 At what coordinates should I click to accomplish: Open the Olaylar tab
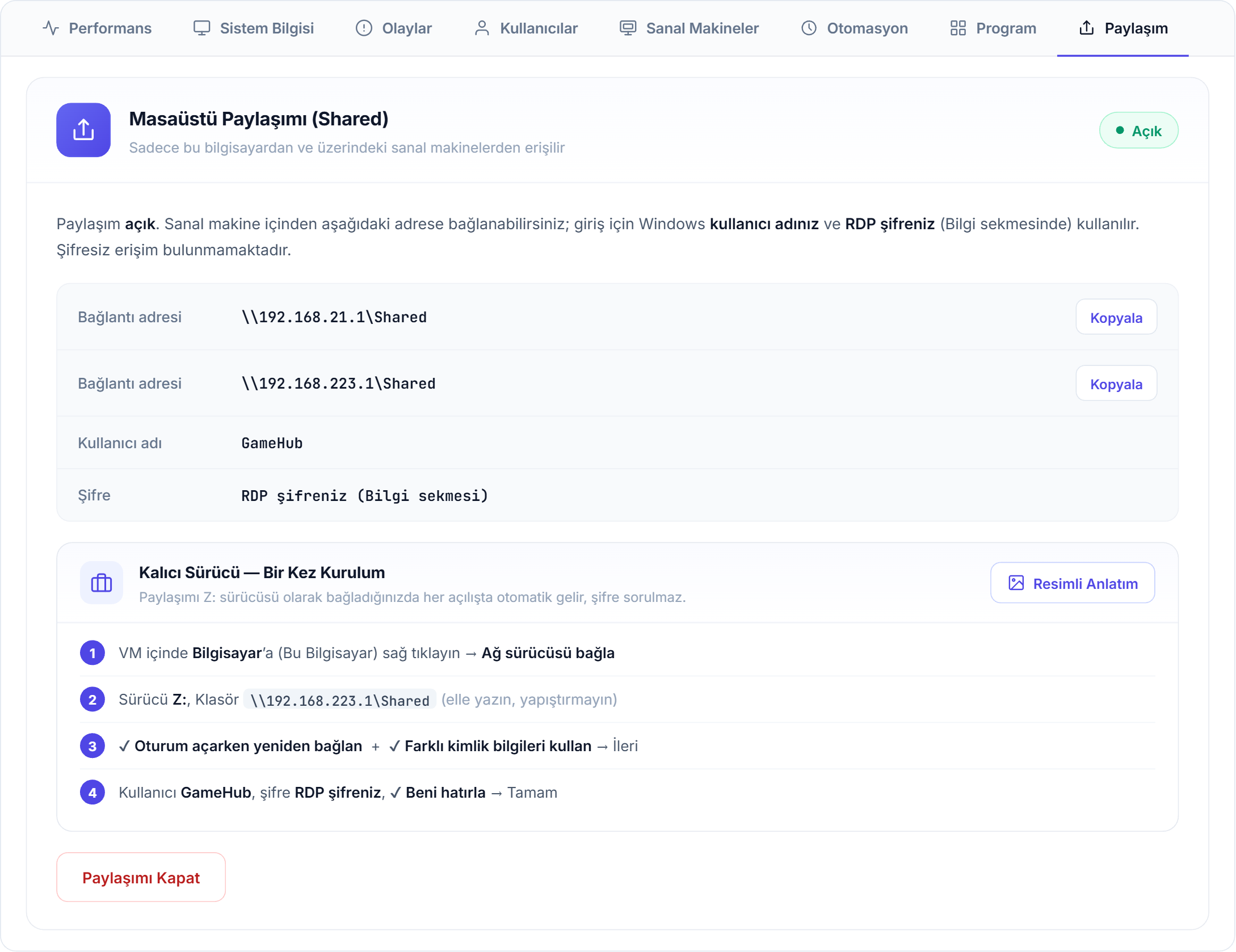coord(394,28)
